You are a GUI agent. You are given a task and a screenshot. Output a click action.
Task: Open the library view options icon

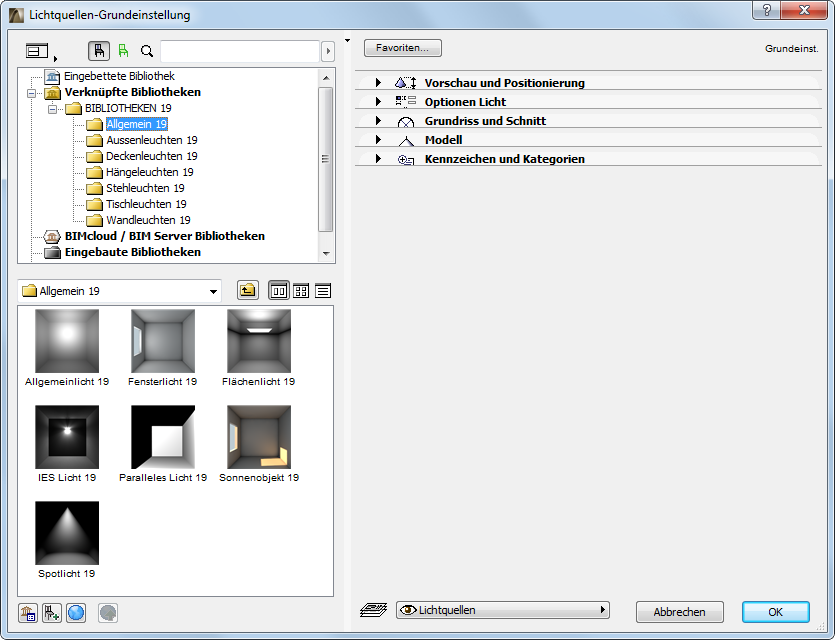click(40, 51)
